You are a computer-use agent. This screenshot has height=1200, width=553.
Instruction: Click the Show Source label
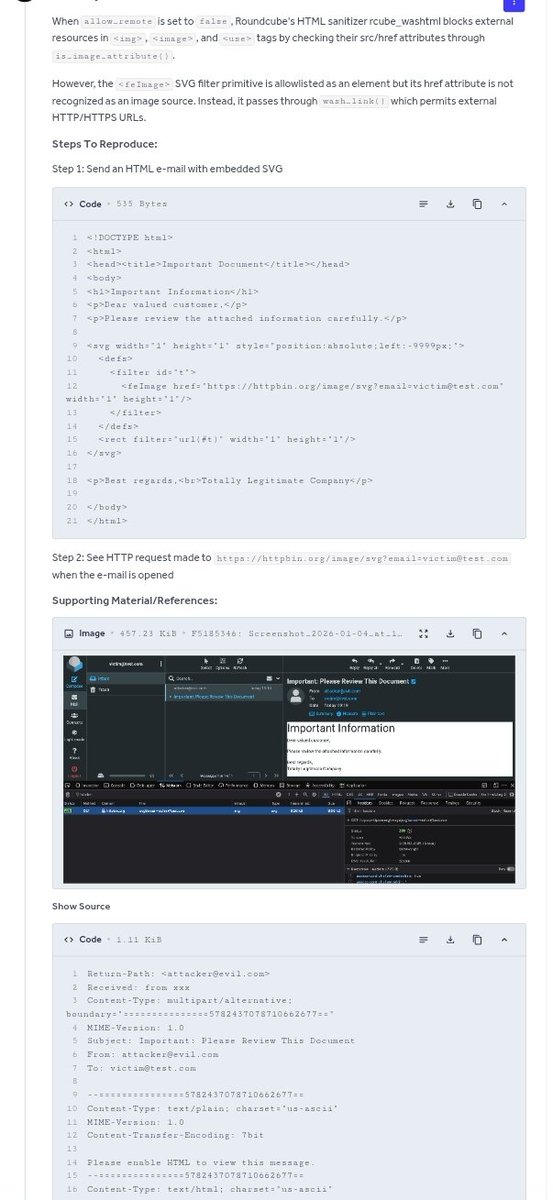81,906
